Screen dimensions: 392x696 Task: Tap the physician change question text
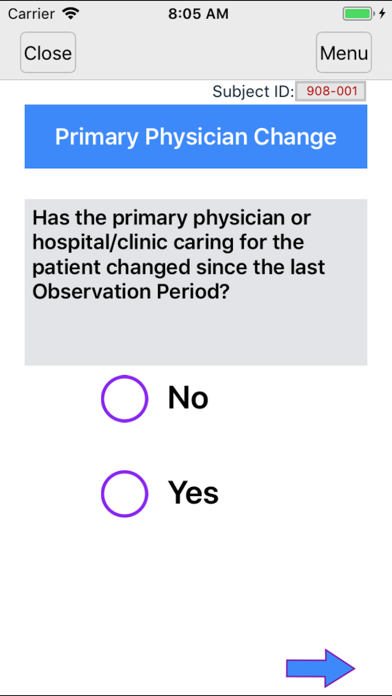click(178, 255)
